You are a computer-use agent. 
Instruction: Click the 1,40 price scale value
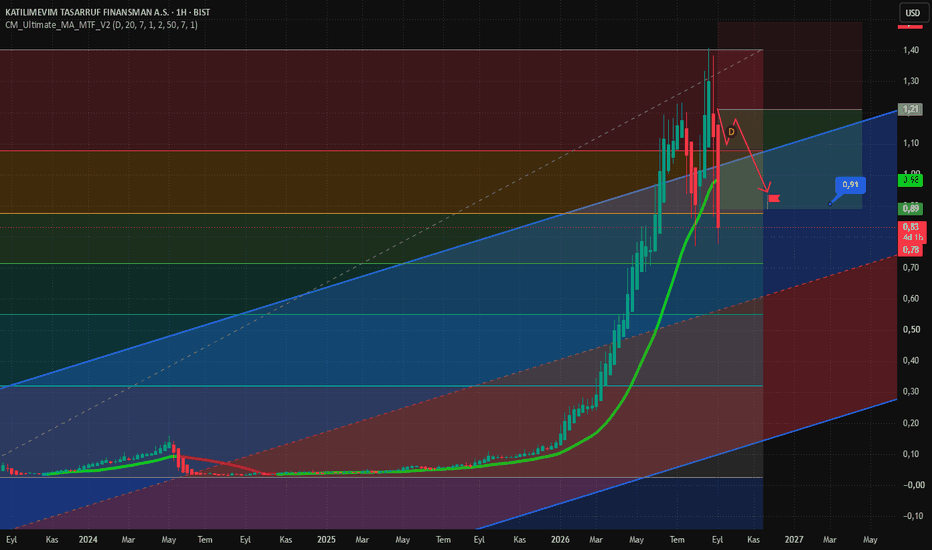coord(911,50)
